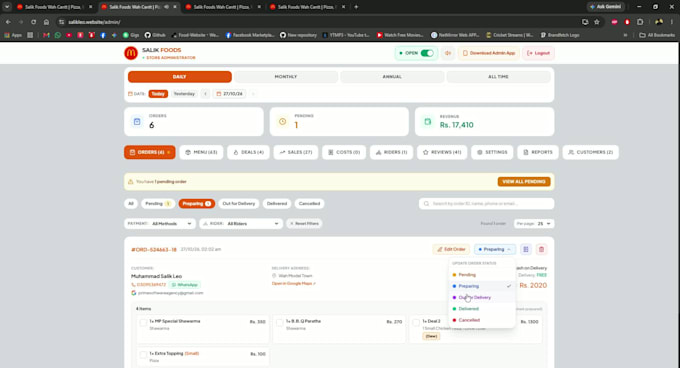The width and height of the screenshot is (680, 368).
Task: Open the MENU (63) section
Action: point(201,152)
